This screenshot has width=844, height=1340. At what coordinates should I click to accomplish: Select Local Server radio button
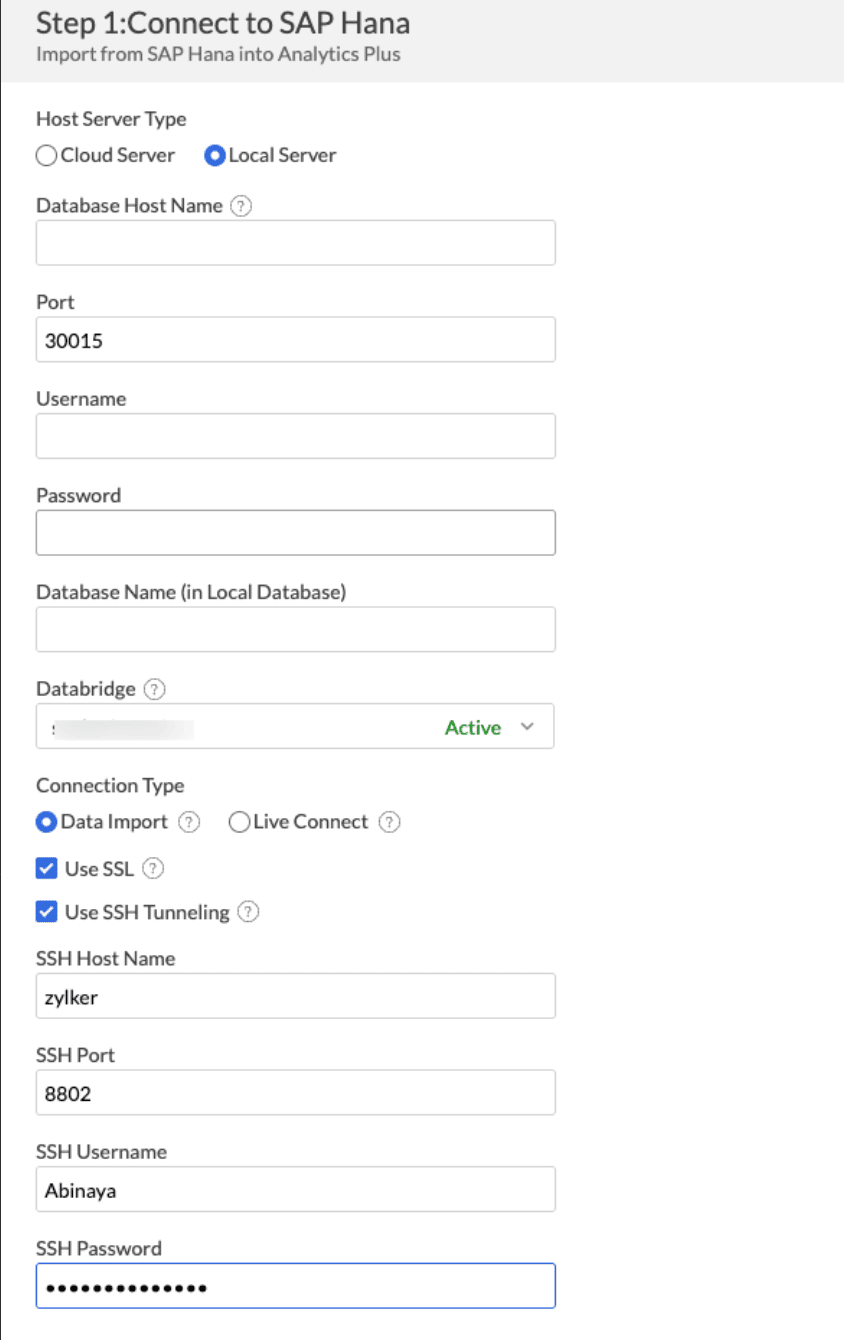pos(214,156)
